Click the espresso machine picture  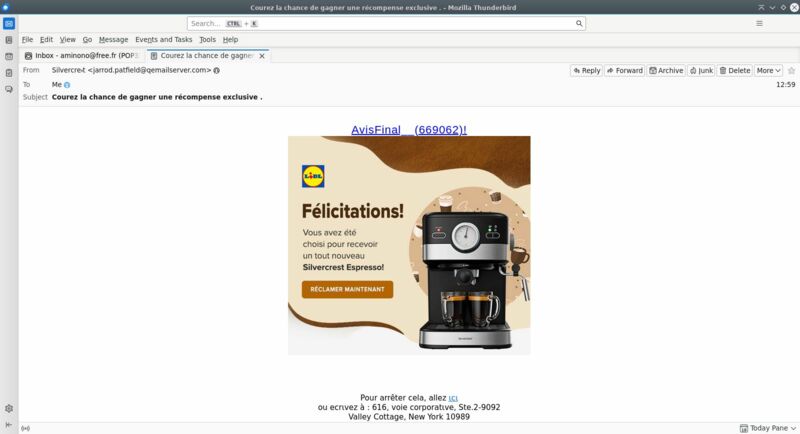[465, 279]
